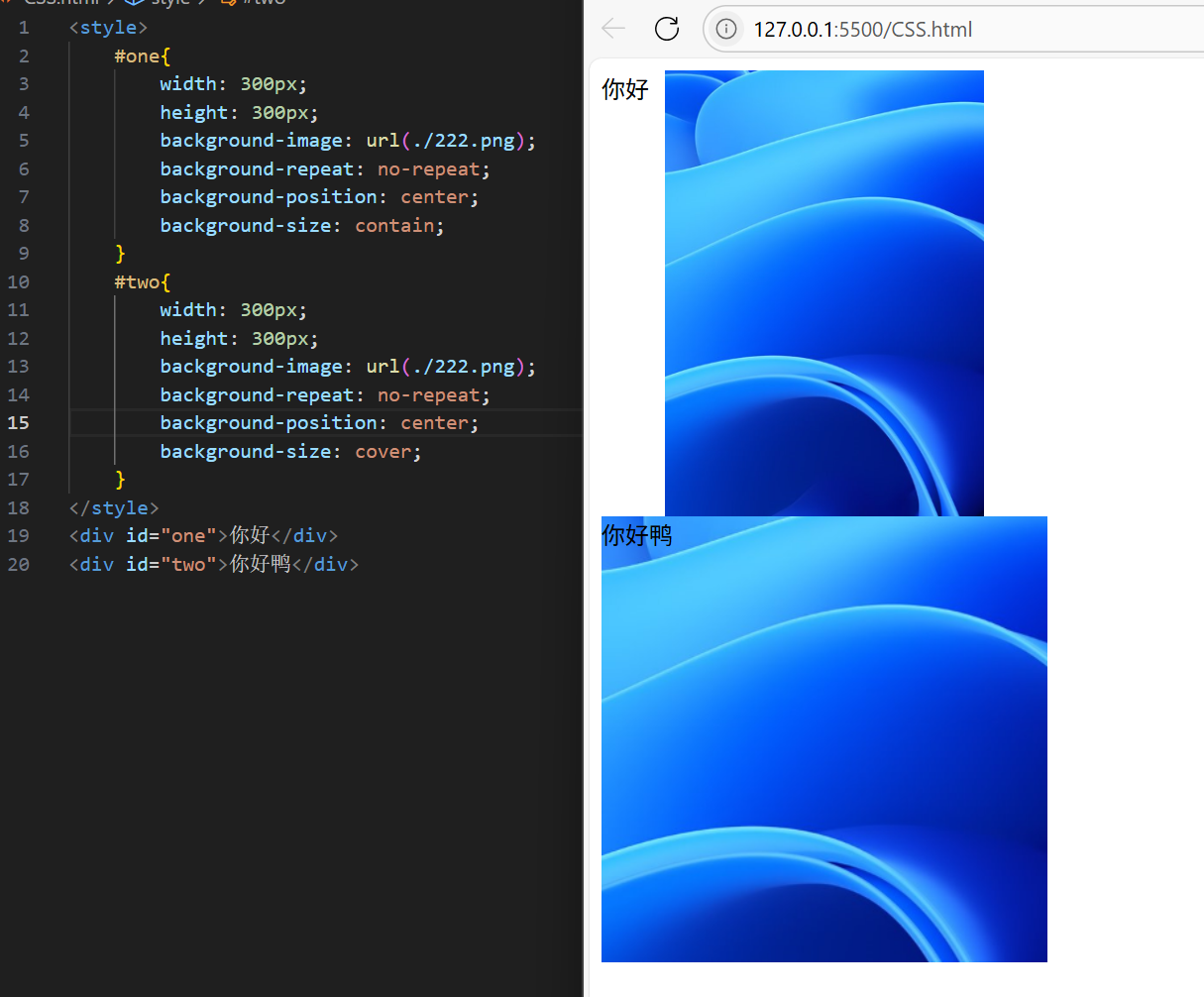
Task: Click the contained background image beside '你好'
Action: pyautogui.click(x=824, y=293)
